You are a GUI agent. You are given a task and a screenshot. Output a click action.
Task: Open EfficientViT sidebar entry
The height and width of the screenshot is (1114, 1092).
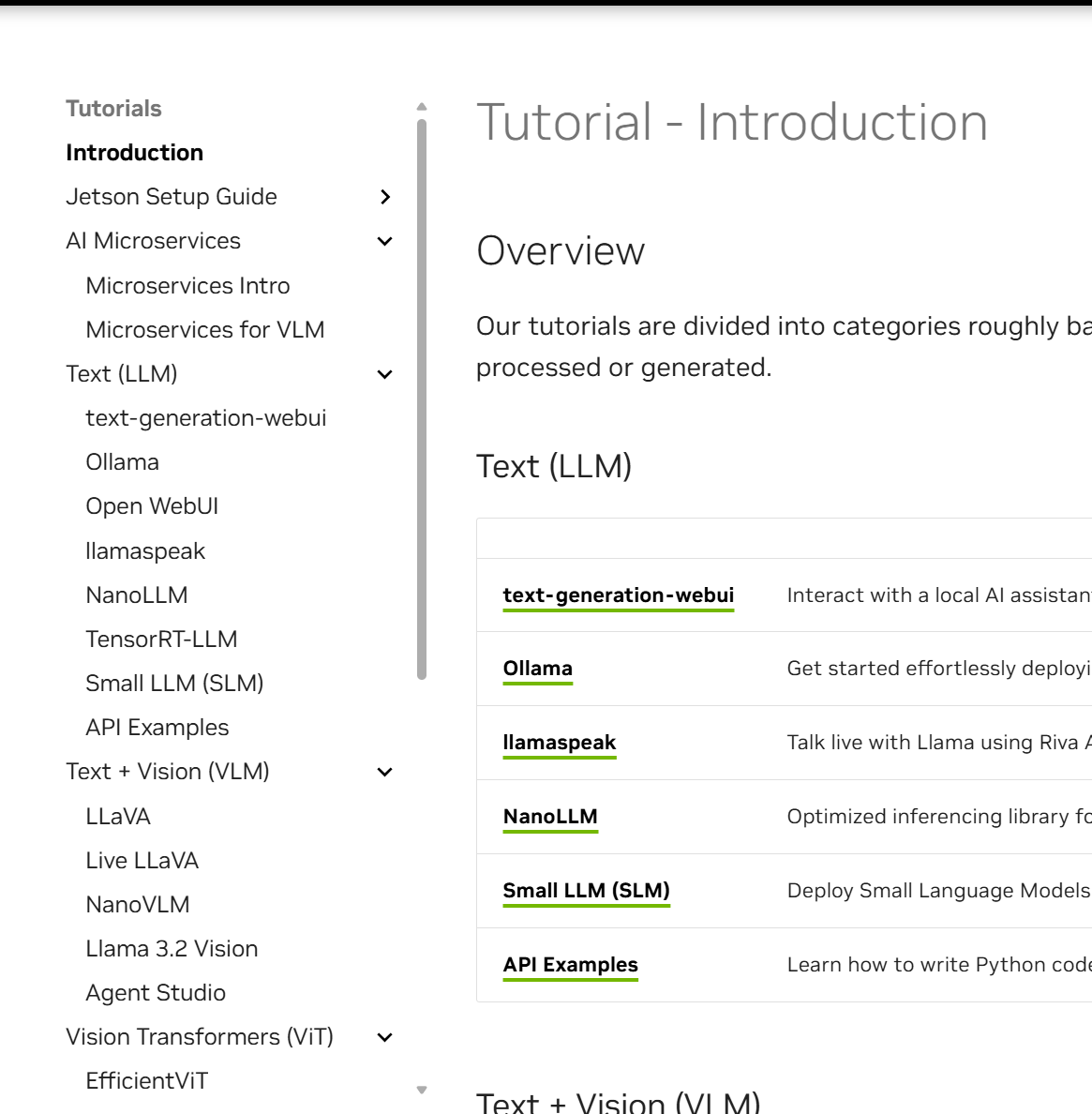pyautogui.click(x=147, y=1081)
